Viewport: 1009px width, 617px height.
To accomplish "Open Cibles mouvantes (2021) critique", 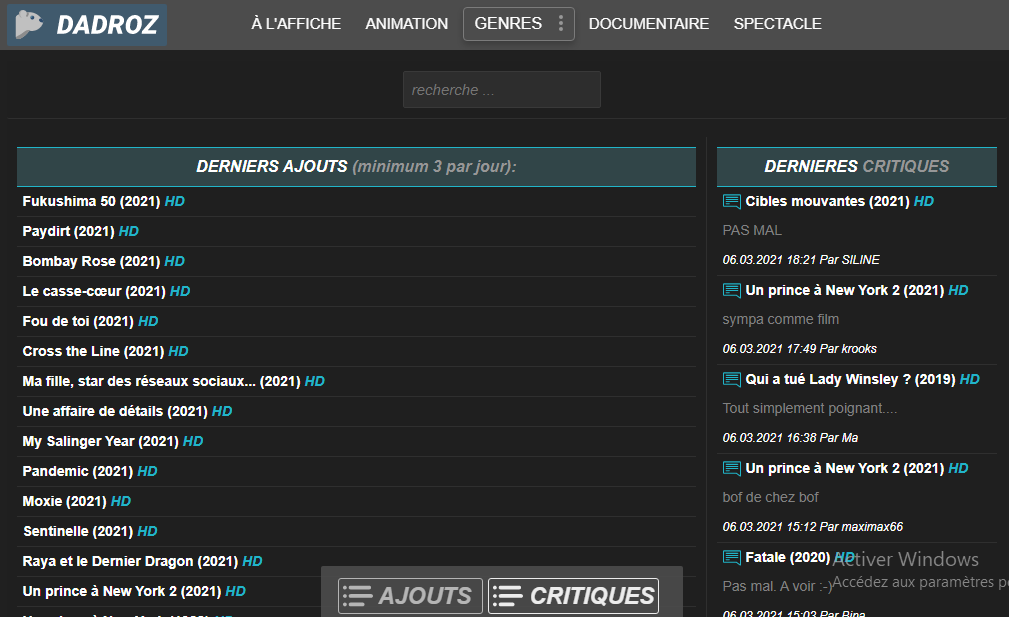I will [x=828, y=201].
